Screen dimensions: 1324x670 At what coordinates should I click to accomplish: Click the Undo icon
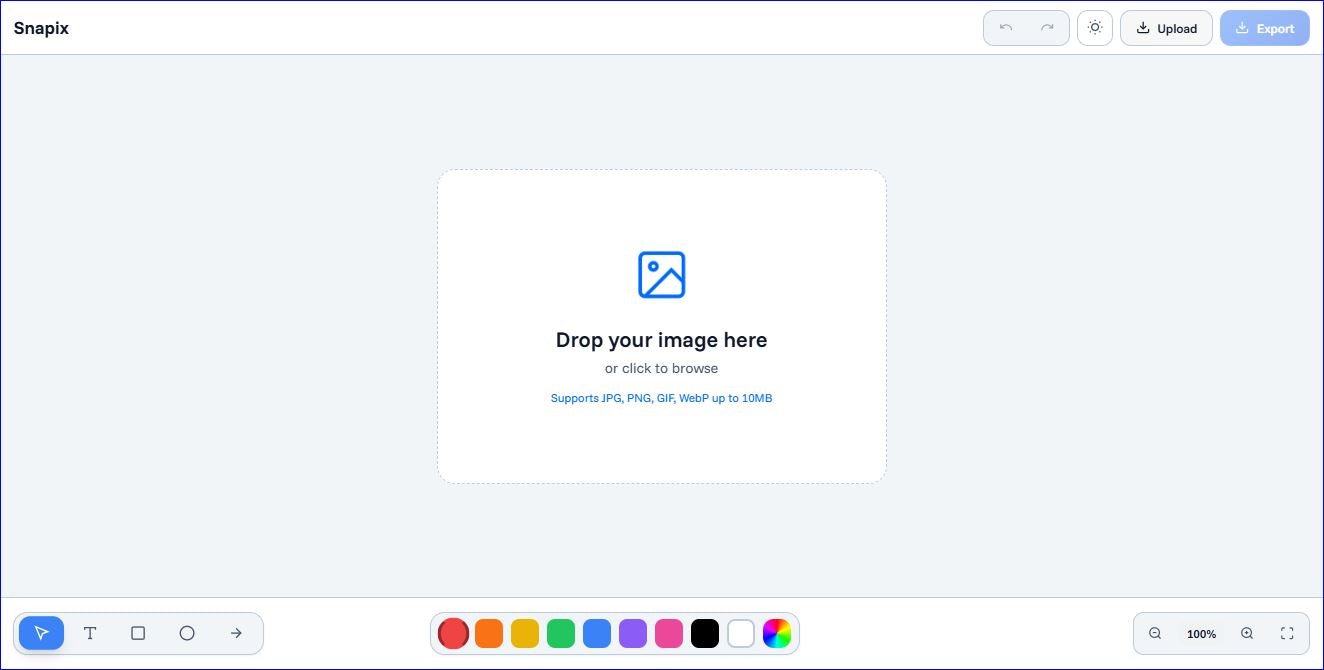(1006, 28)
